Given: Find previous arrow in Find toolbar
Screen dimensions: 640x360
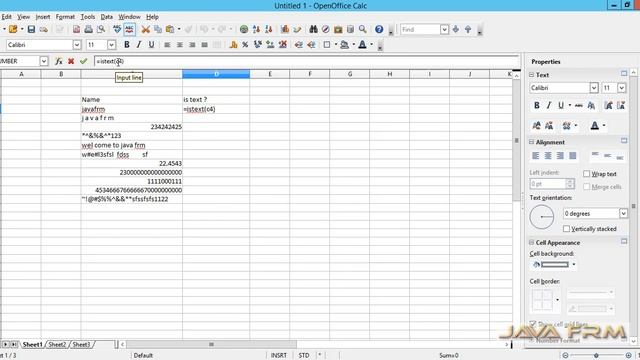Looking at the screenshot, I should tap(468, 29).
